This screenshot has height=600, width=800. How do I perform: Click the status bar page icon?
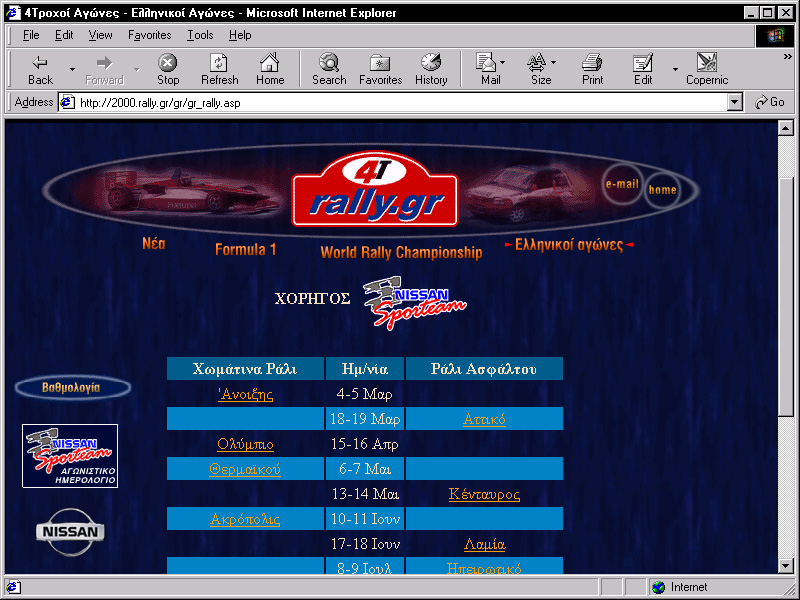[12, 587]
